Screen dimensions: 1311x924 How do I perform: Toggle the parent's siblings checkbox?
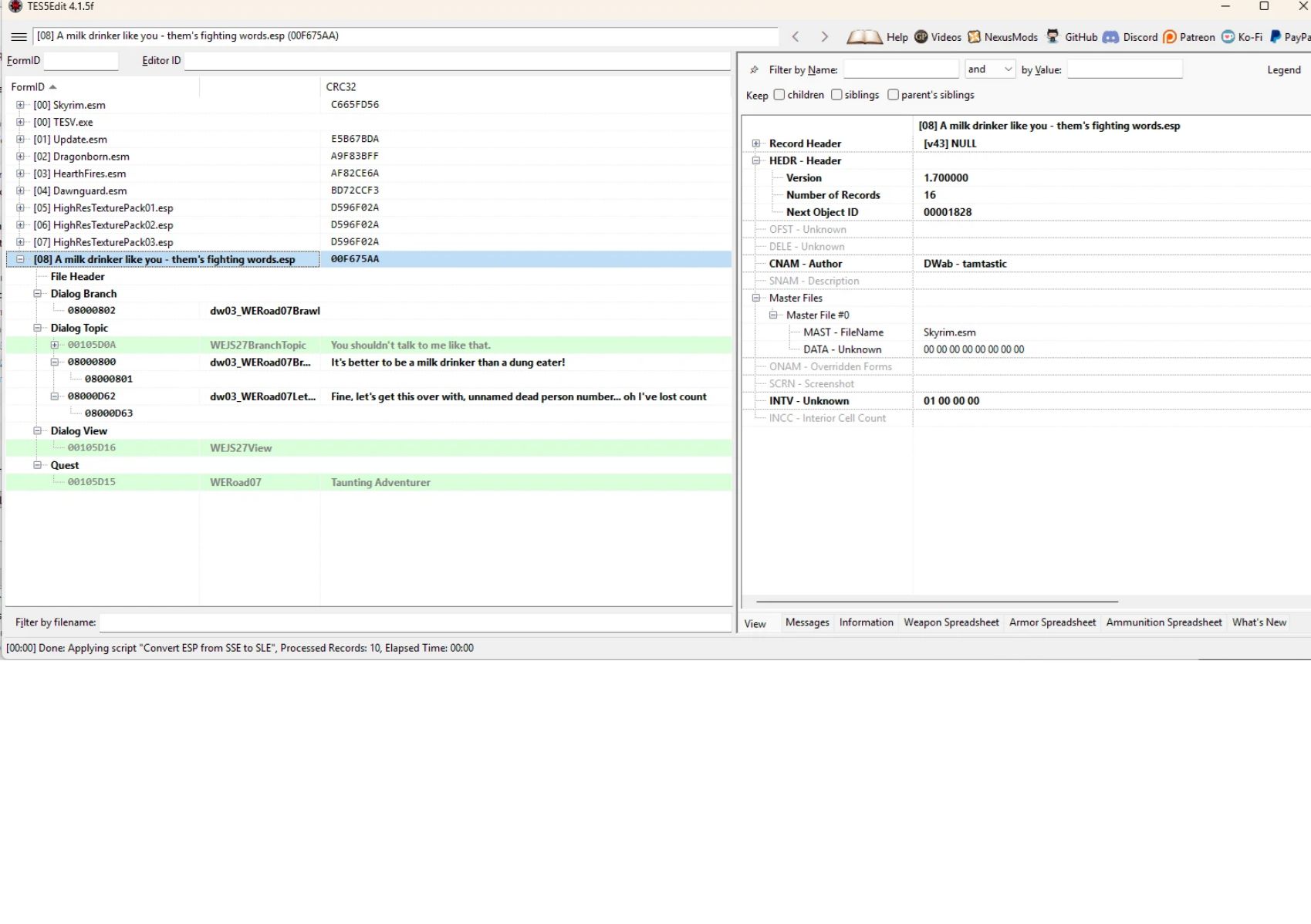[893, 94]
